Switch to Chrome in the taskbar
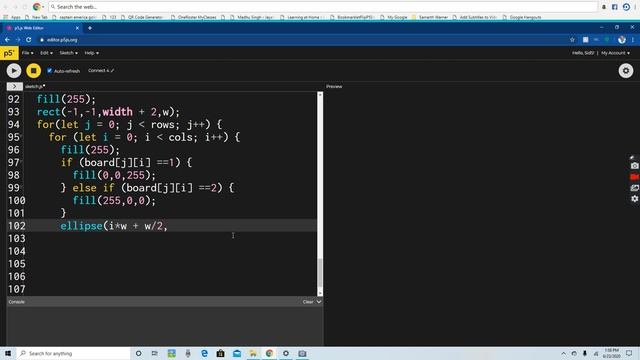This screenshot has width=640, height=360. [x=269, y=353]
